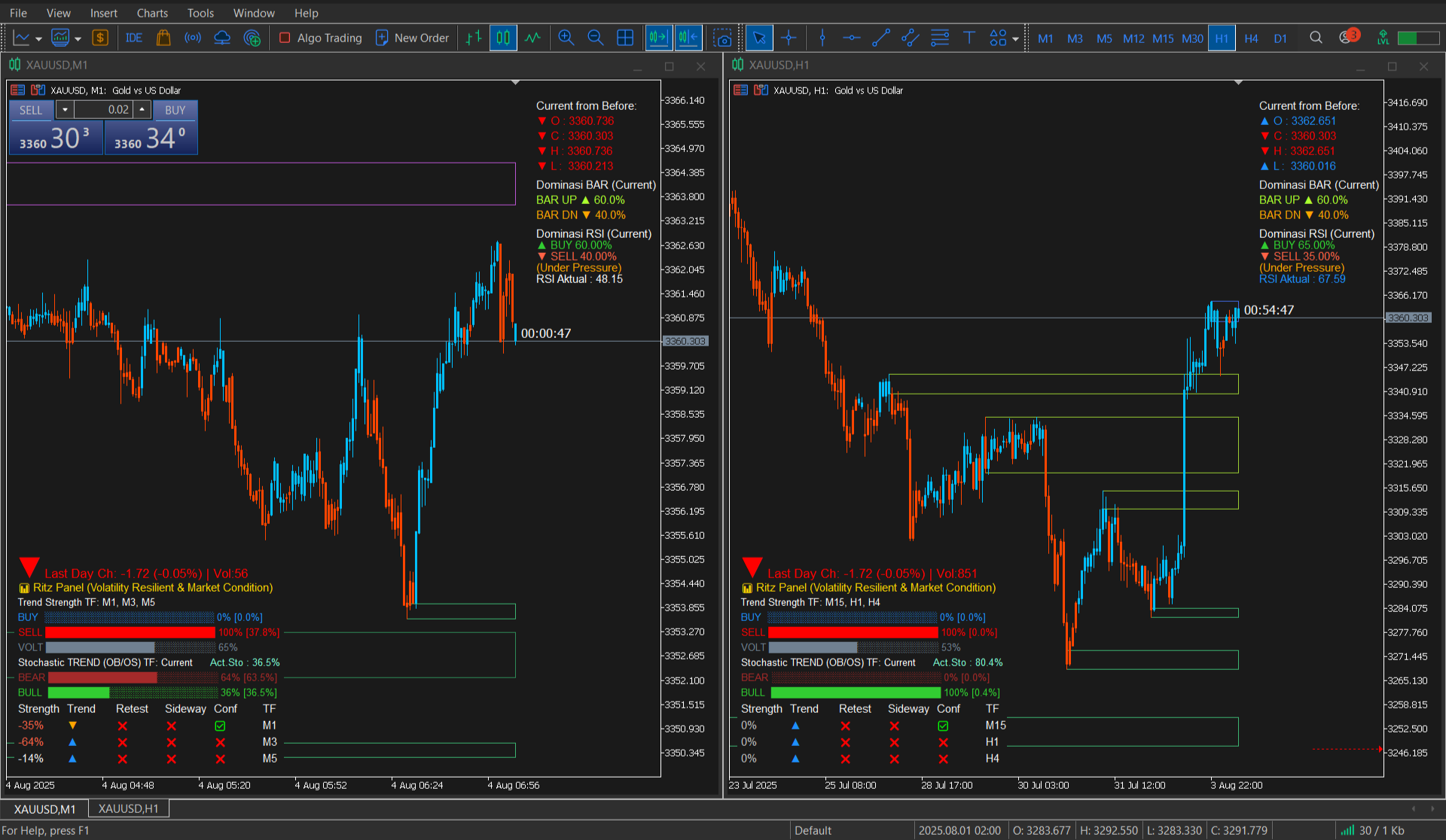Toggle one-click trading panel on M1 chart
This screenshot has width=1446, height=840.
pos(17,90)
